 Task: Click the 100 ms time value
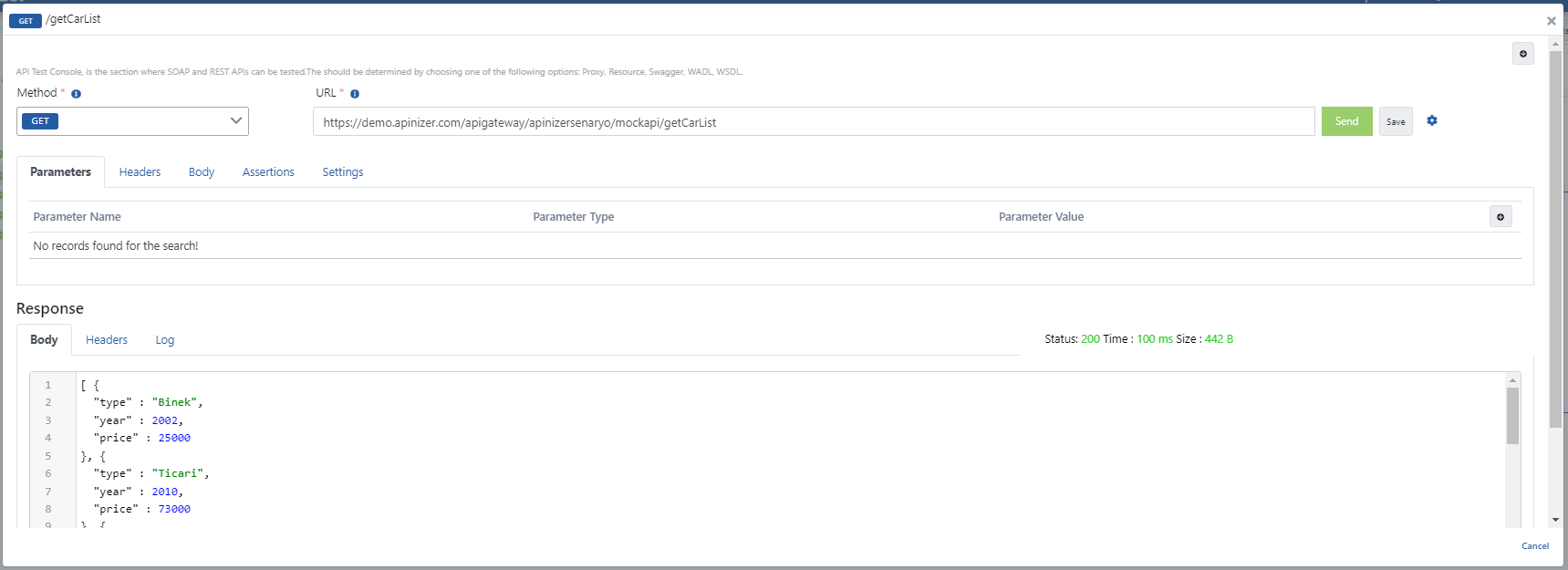[1155, 339]
